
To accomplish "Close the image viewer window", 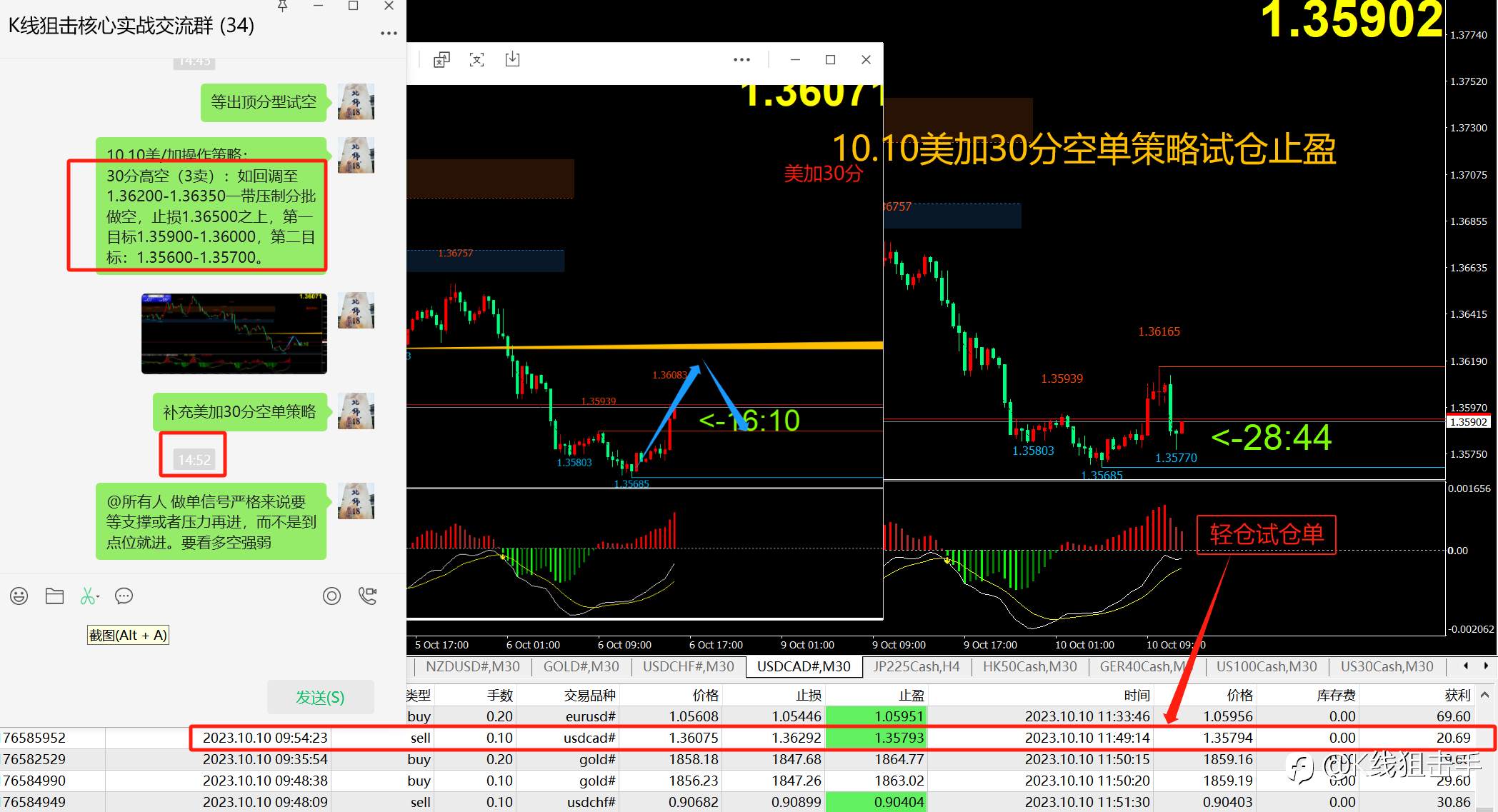I will pyautogui.click(x=866, y=60).
